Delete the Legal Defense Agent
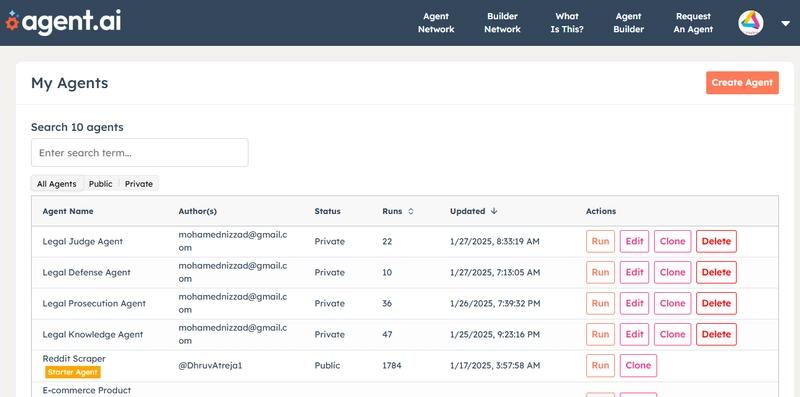 coord(716,272)
